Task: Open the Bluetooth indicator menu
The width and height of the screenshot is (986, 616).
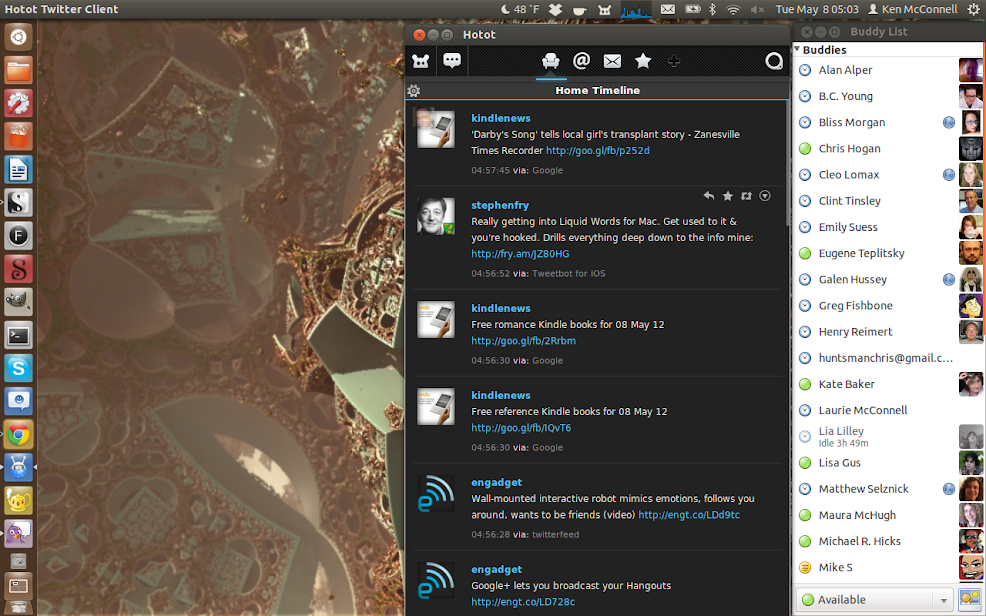Action: point(712,9)
